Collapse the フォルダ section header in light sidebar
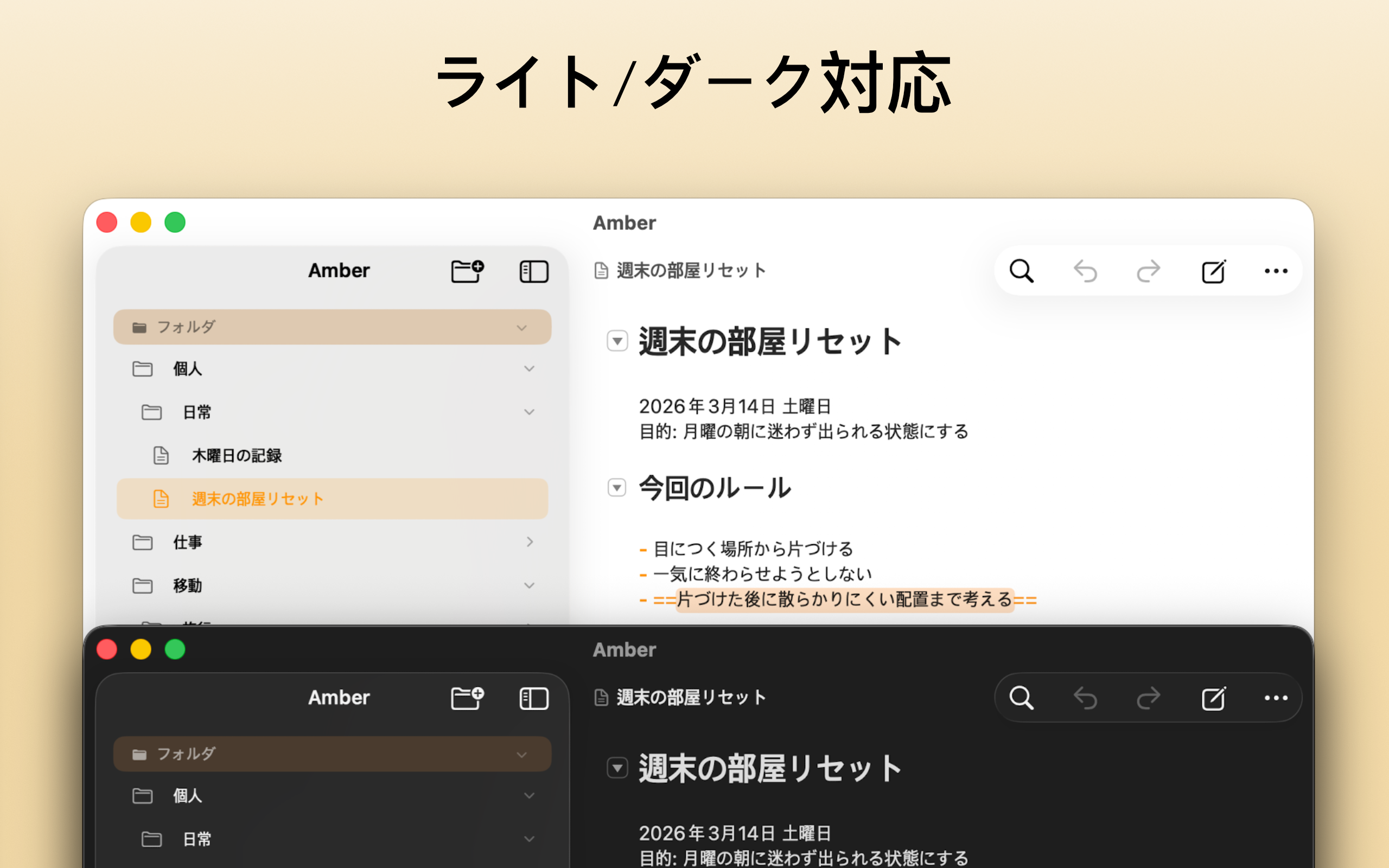The image size is (1389, 868). point(521,328)
